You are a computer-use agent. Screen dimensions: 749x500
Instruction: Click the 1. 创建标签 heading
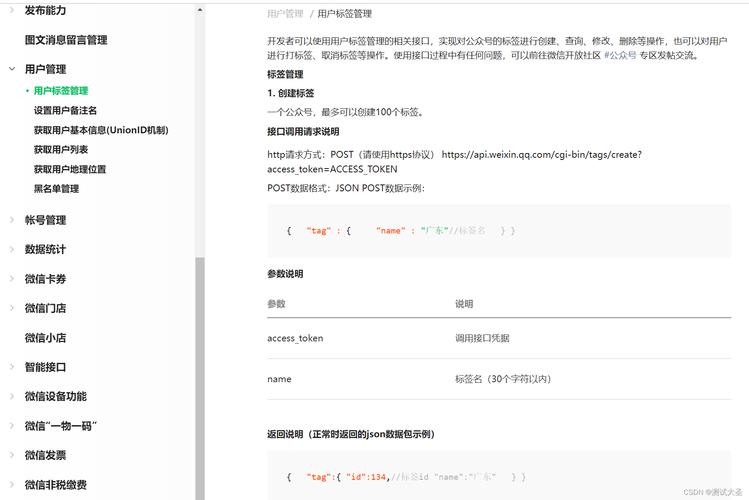point(291,93)
